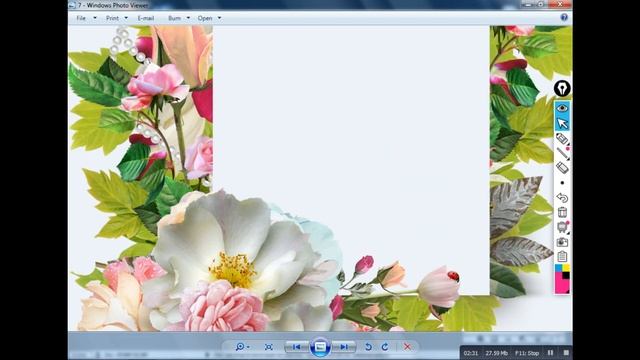Image resolution: width=640 pixels, height=360 pixels.
Task: Select the eraser tool
Action: 562,168
